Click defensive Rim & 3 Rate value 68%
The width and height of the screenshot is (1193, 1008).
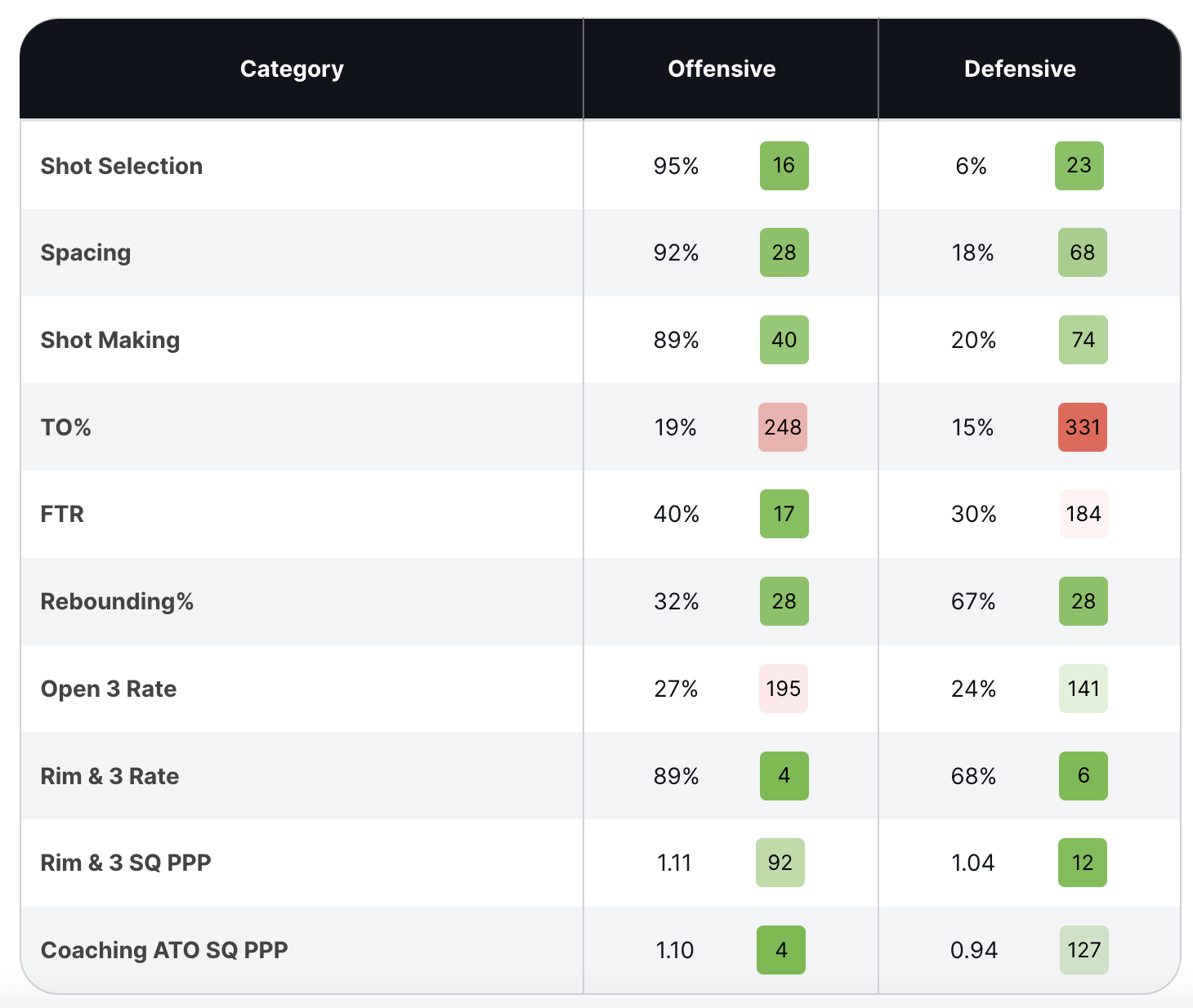pos(973,776)
